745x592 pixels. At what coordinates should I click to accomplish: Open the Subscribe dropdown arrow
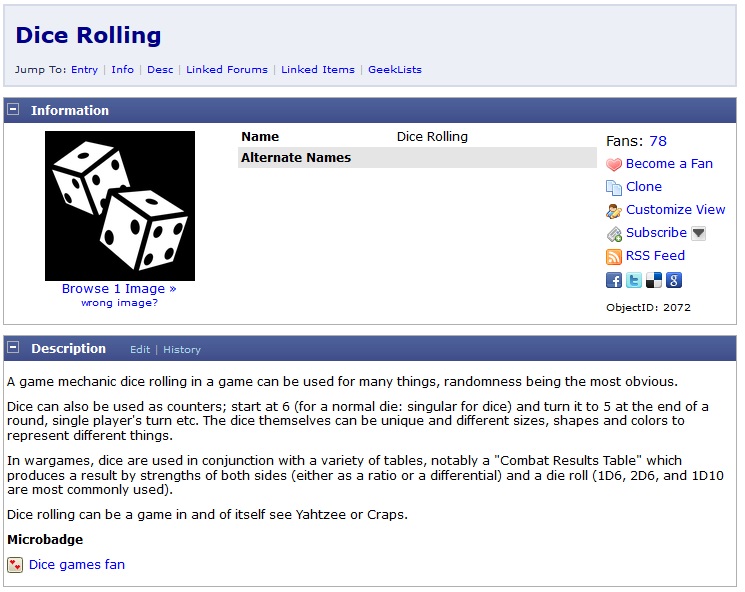click(x=698, y=233)
